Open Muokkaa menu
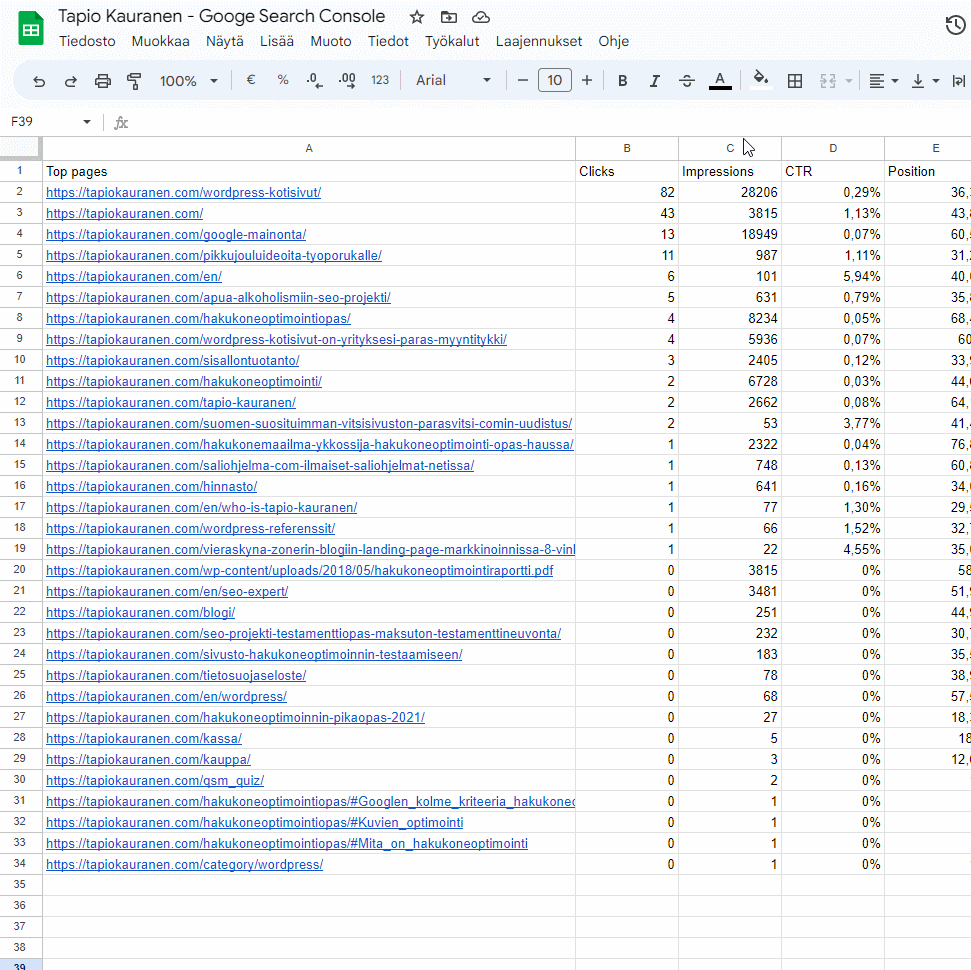Screen dimensions: 971x970 pos(160,41)
